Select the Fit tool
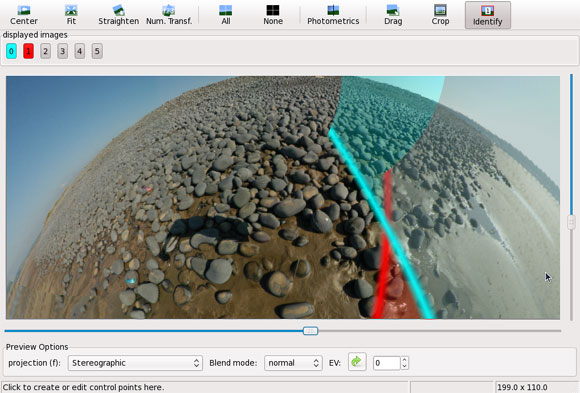 (71, 15)
